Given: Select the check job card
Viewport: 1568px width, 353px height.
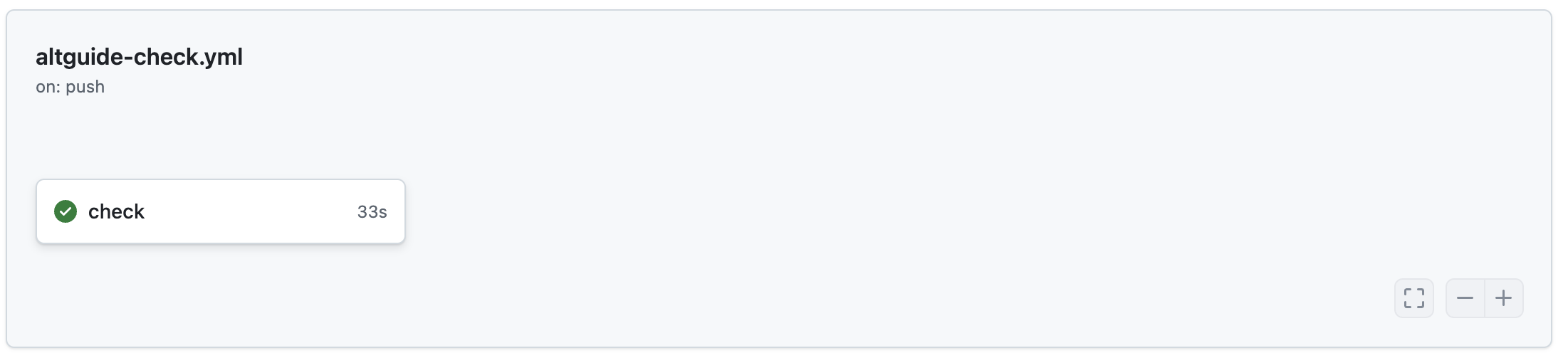Looking at the screenshot, I should pos(220,211).
